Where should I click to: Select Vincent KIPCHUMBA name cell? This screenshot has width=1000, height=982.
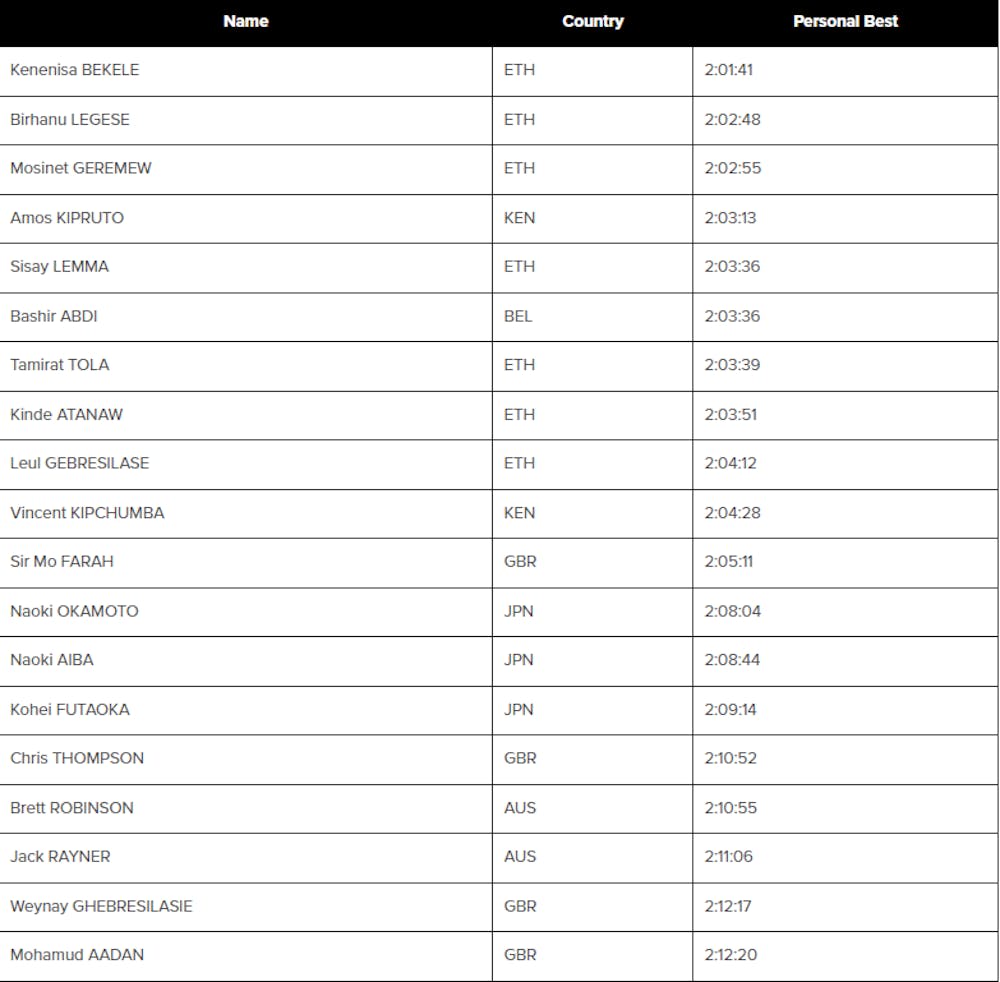[87, 513]
